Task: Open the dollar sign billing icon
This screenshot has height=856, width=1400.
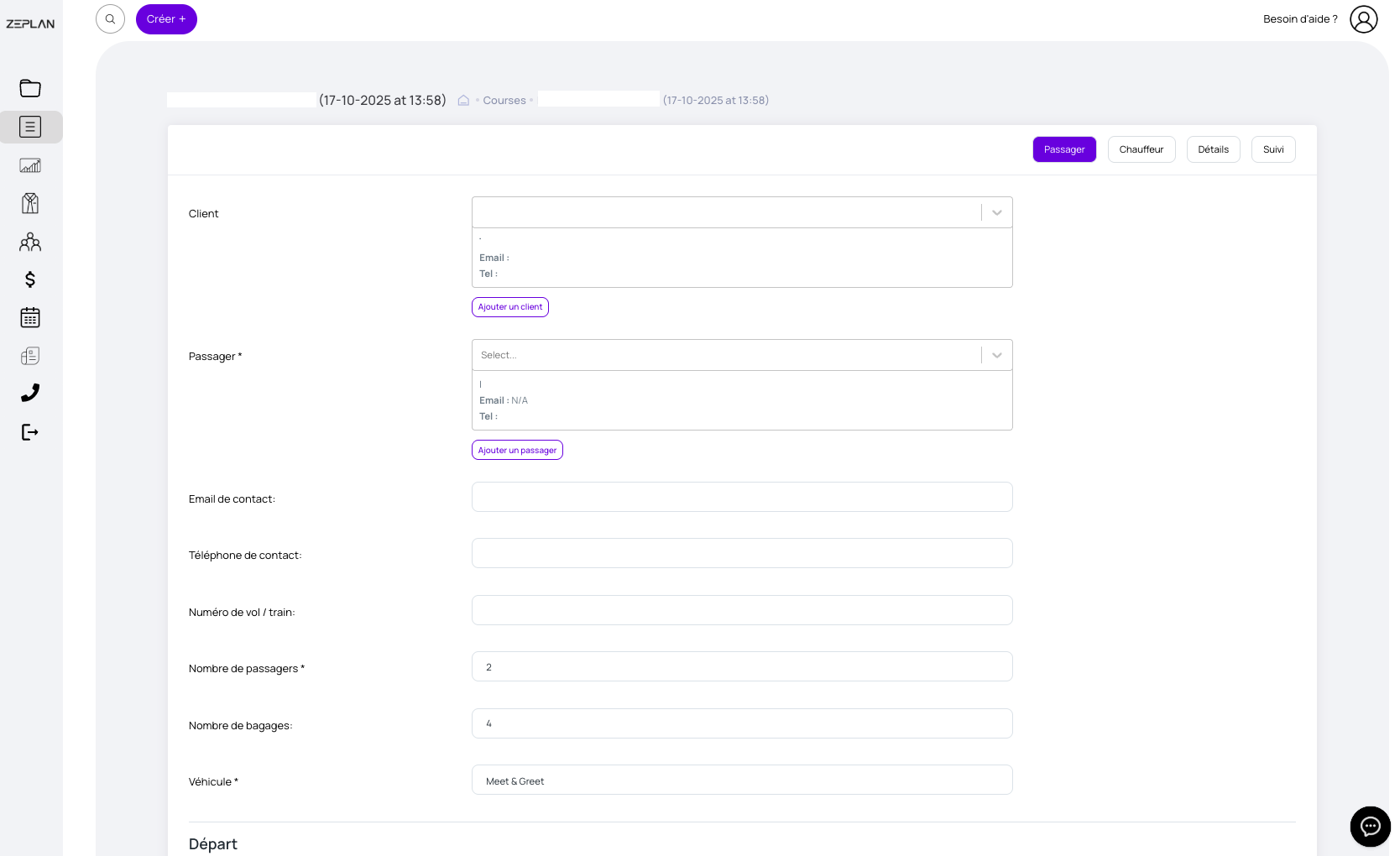Action: click(x=30, y=279)
